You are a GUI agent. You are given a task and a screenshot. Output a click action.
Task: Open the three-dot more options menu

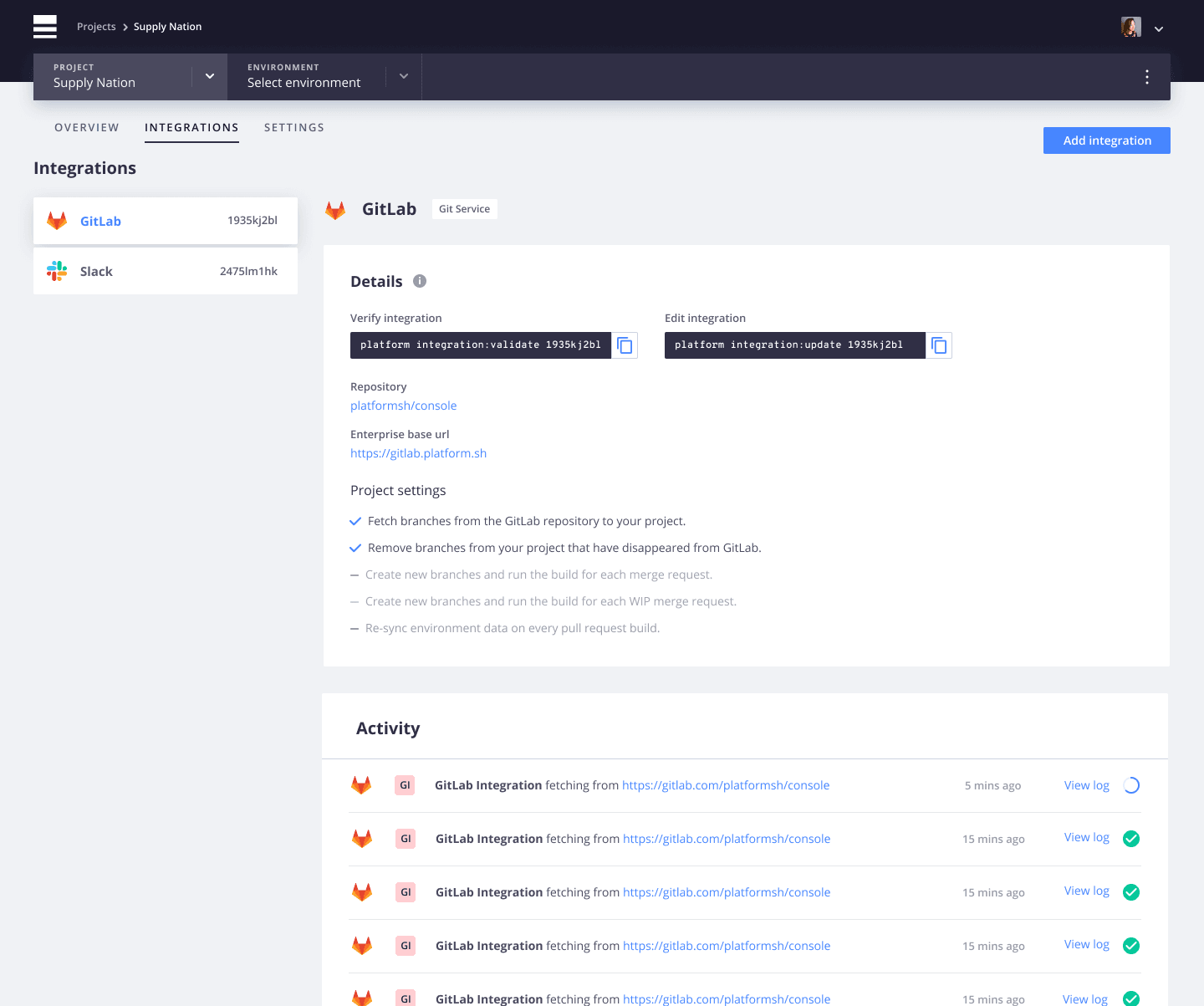(1147, 77)
